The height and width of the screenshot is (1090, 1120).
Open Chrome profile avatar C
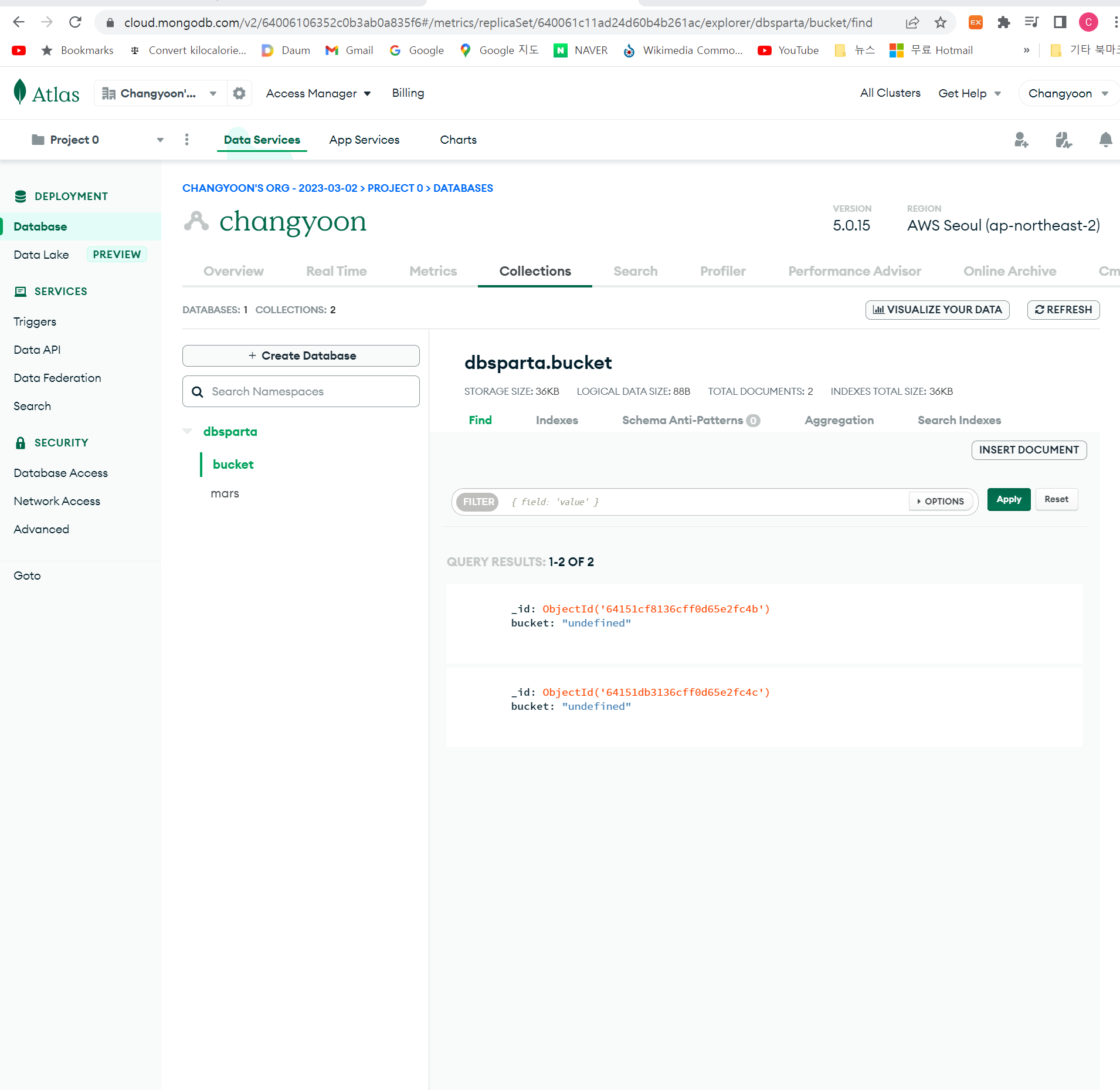point(1088,22)
